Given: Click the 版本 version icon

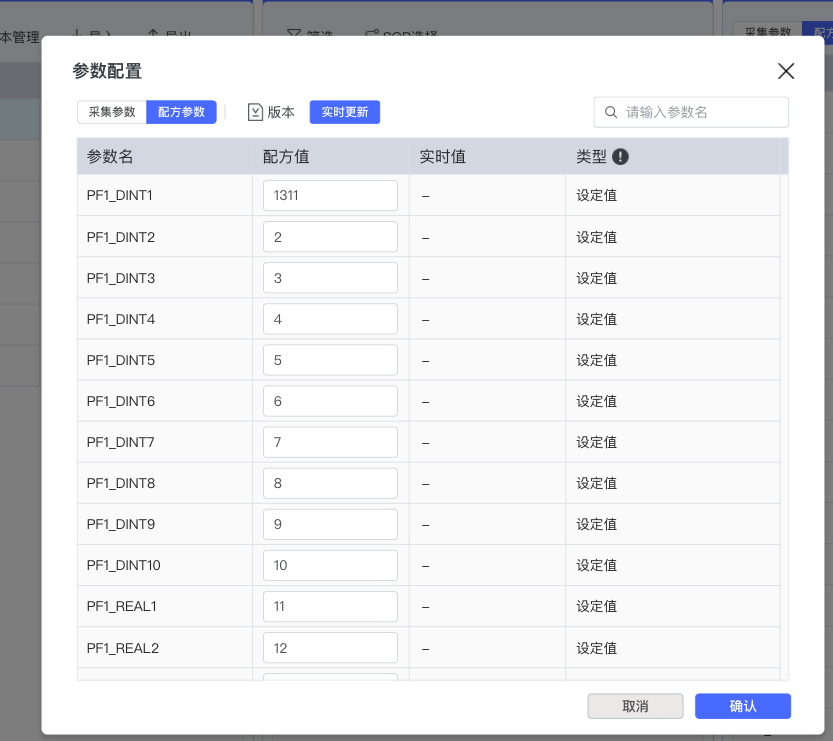Looking at the screenshot, I should (255, 112).
